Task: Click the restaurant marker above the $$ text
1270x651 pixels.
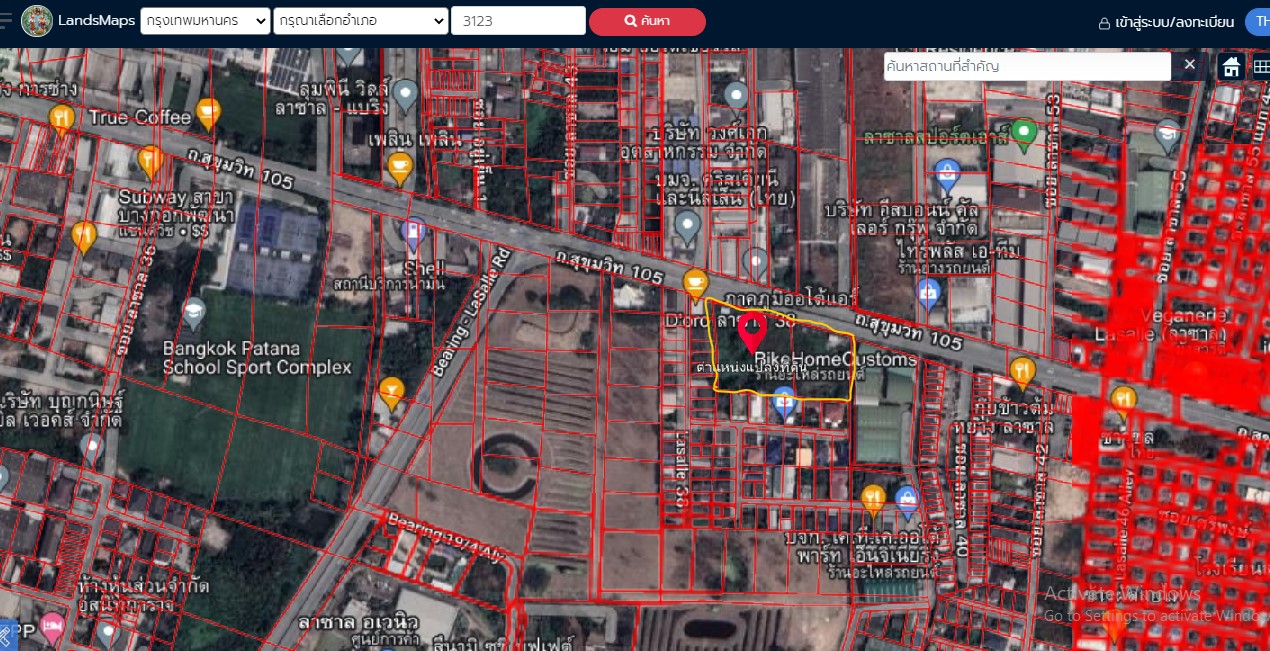Action: click(84, 237)
